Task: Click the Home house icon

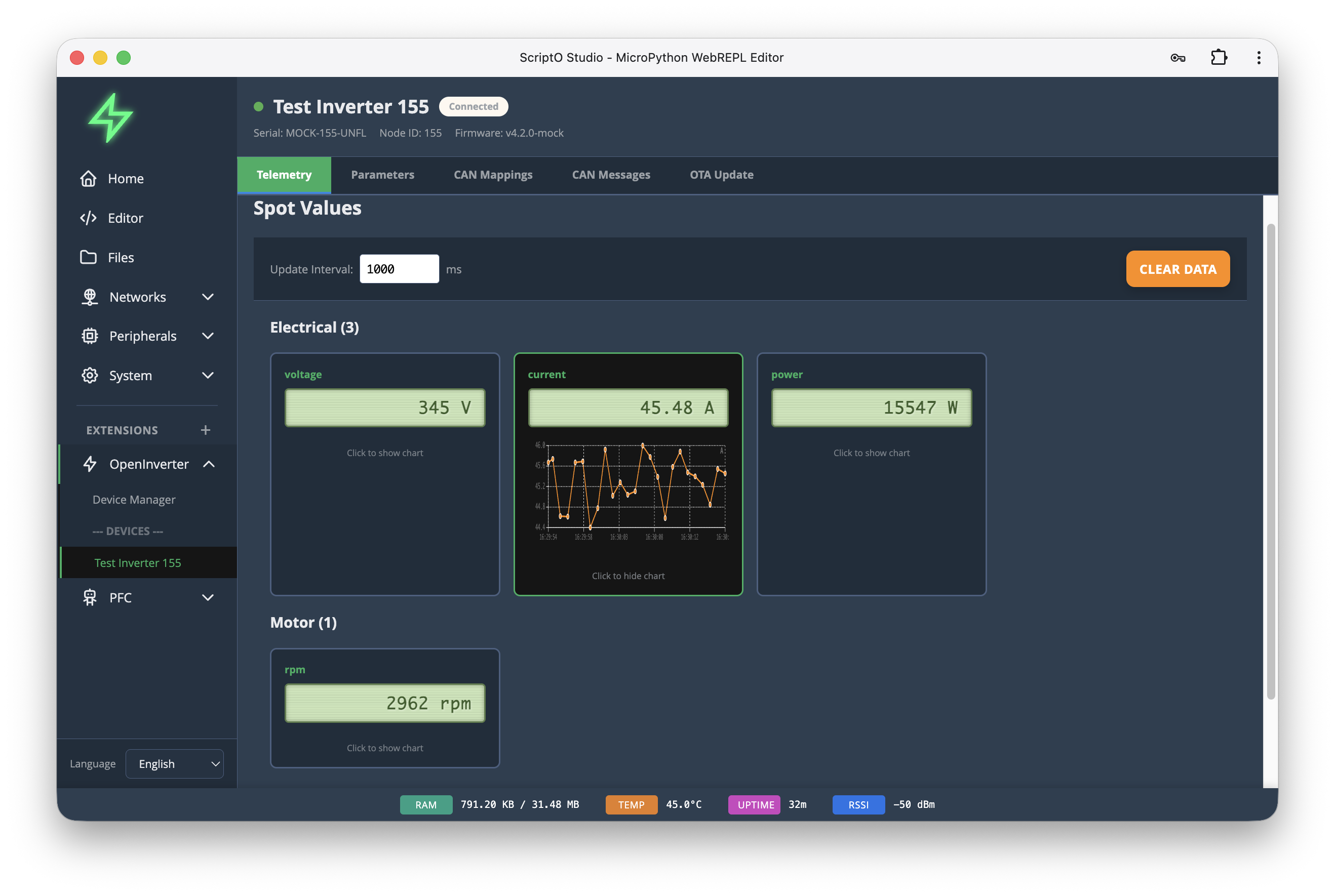Action: [88, 179]
